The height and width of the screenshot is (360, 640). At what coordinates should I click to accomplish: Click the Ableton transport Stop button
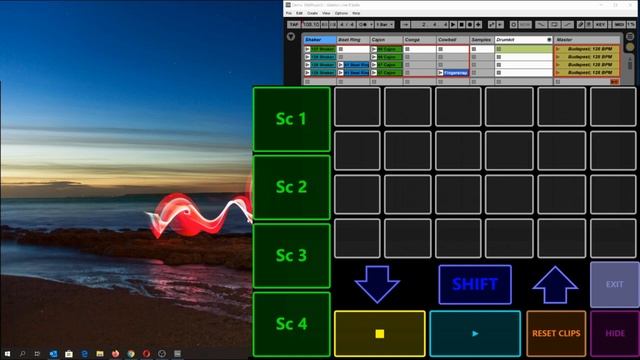pyautogui.click(x=462, y=25)
